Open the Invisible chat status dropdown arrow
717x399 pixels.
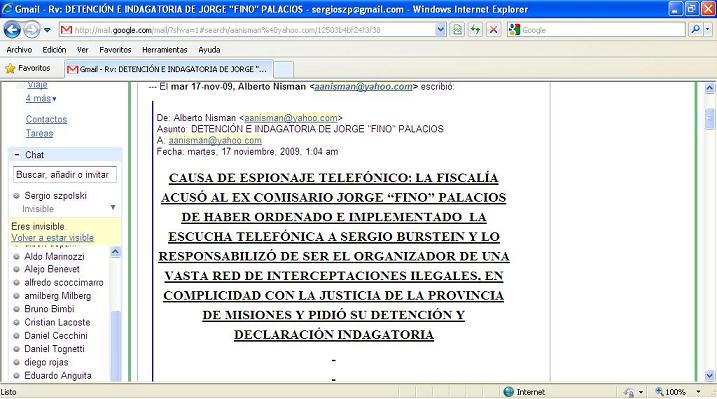pyautogui.click(x=113, y=207)
